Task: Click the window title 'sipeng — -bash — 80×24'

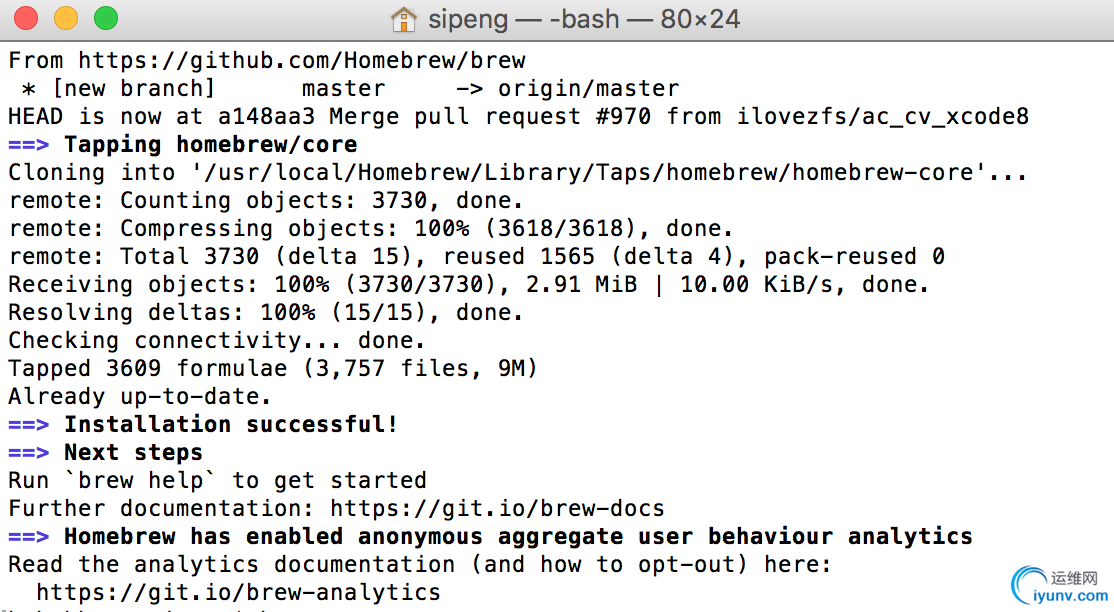Action: click(584, 19)
